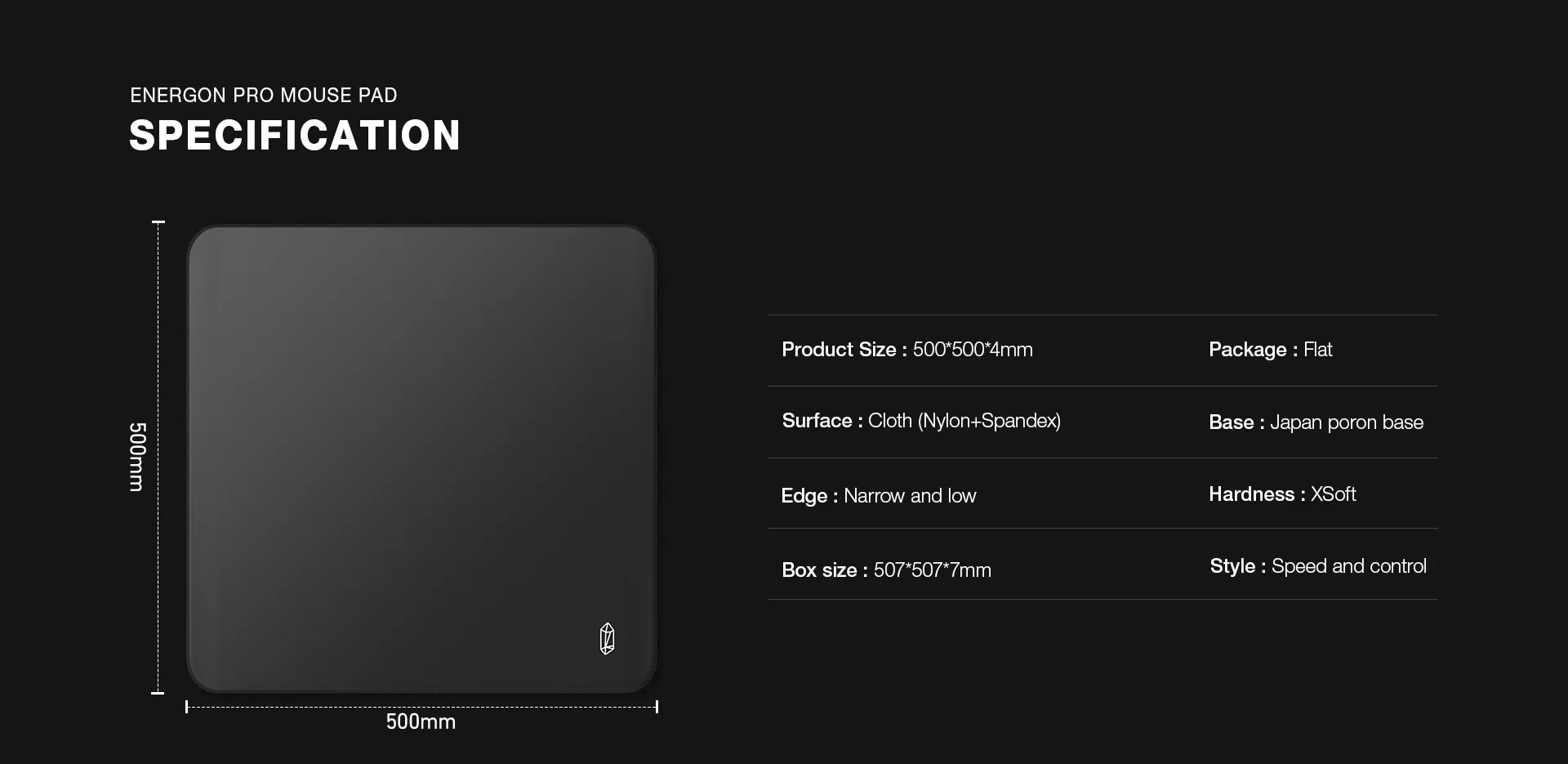Click the vertical 500mm dimension label
This screenshot has width=1568, height=764.
point(137,457)
